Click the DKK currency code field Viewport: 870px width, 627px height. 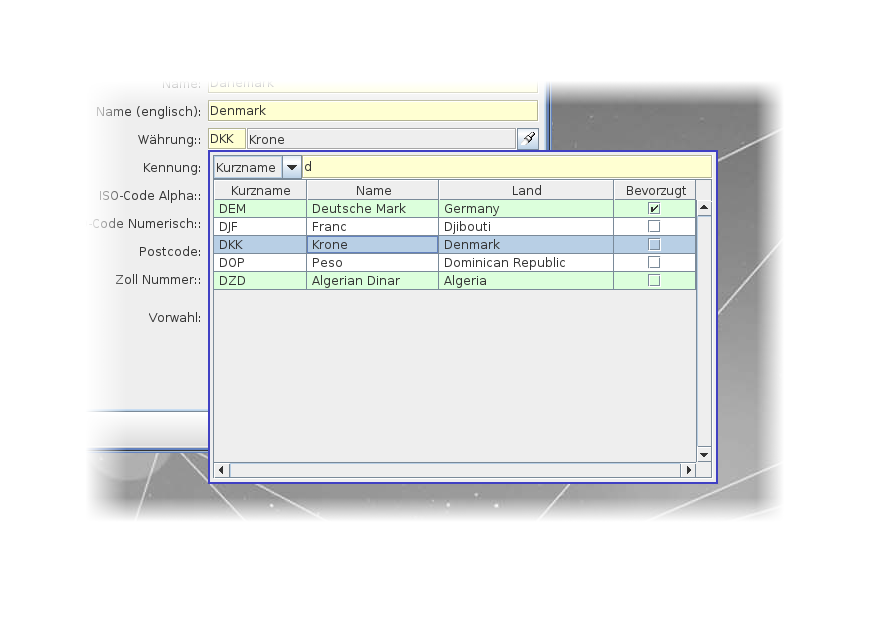click(226, 139)
